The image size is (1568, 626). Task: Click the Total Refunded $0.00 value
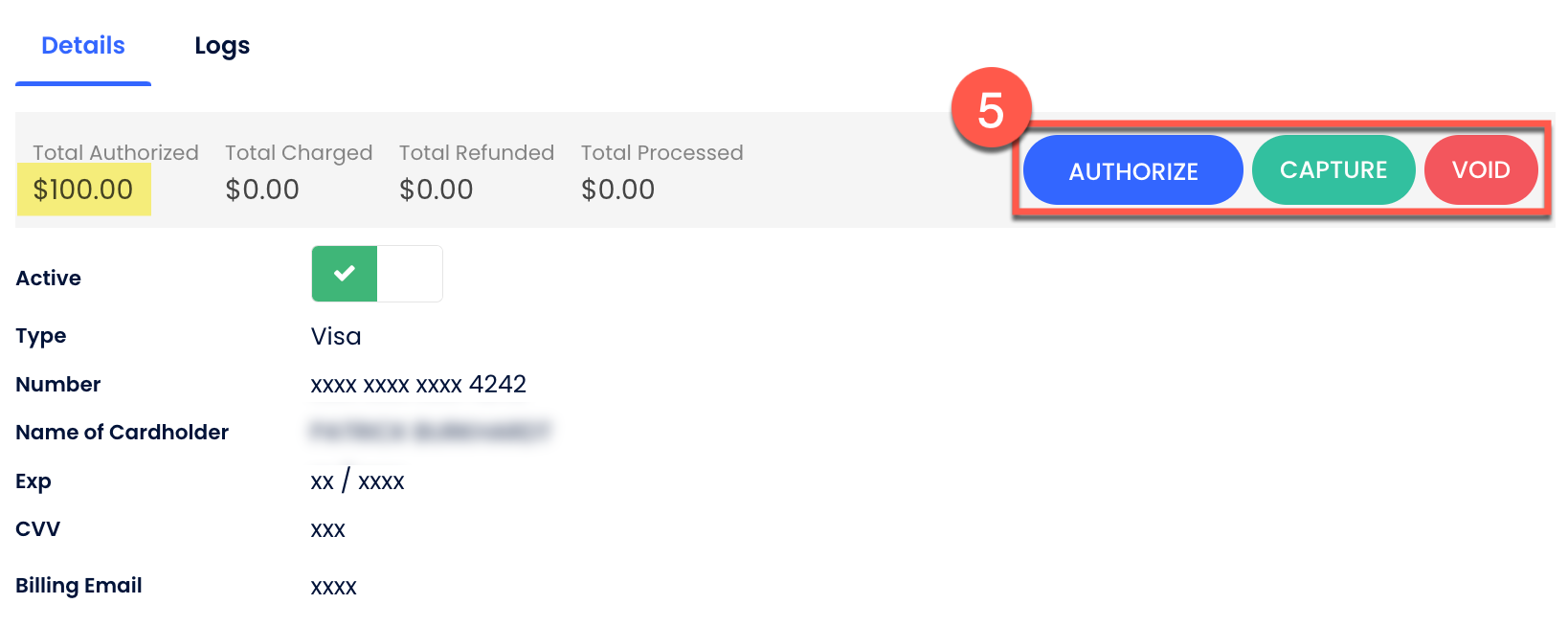point(437,190)
